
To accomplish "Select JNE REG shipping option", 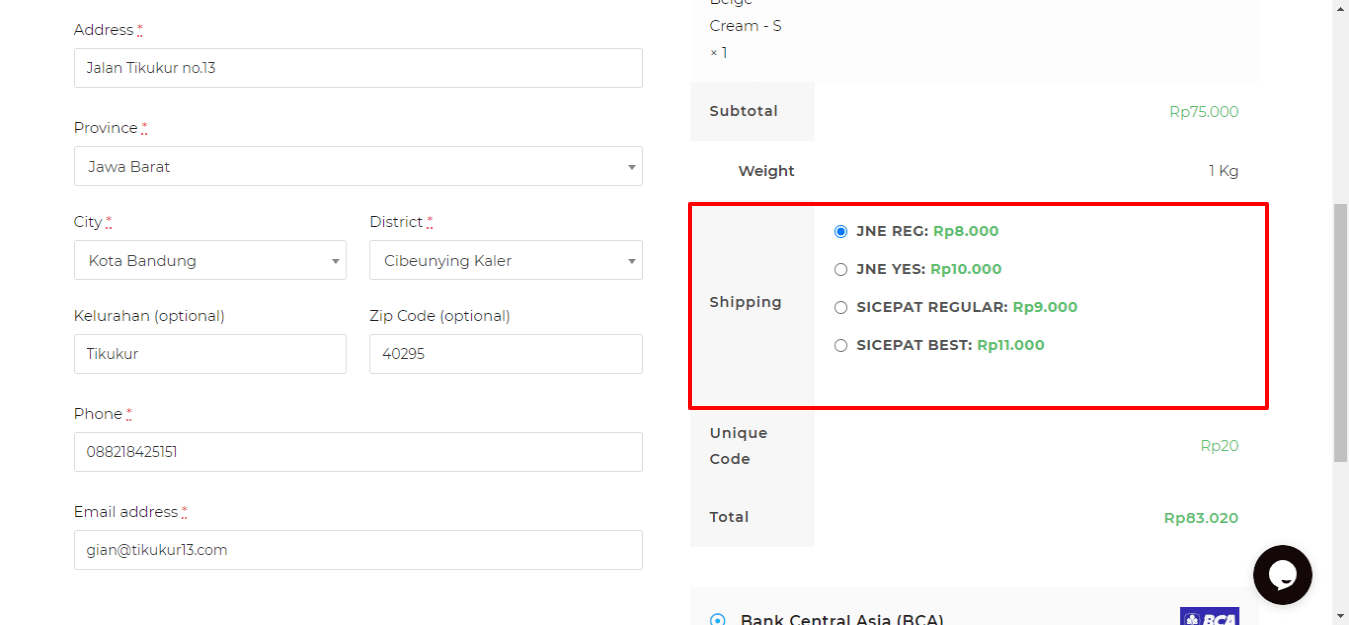I will coord(841,231).
